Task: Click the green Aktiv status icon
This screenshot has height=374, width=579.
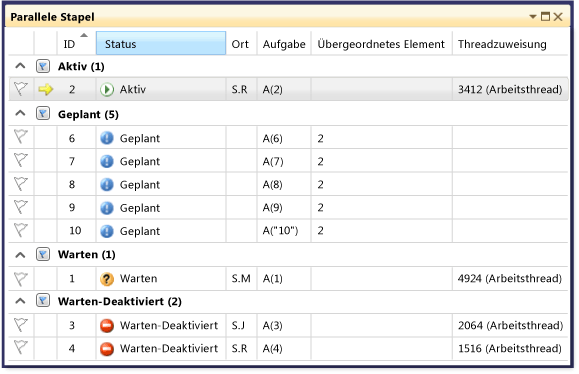Action: (107, 89)
